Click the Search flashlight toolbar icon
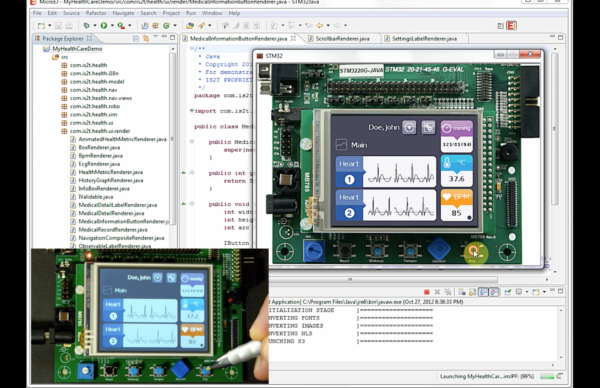Viewport: 600px width, 388px height. click(x=201, y=26)
